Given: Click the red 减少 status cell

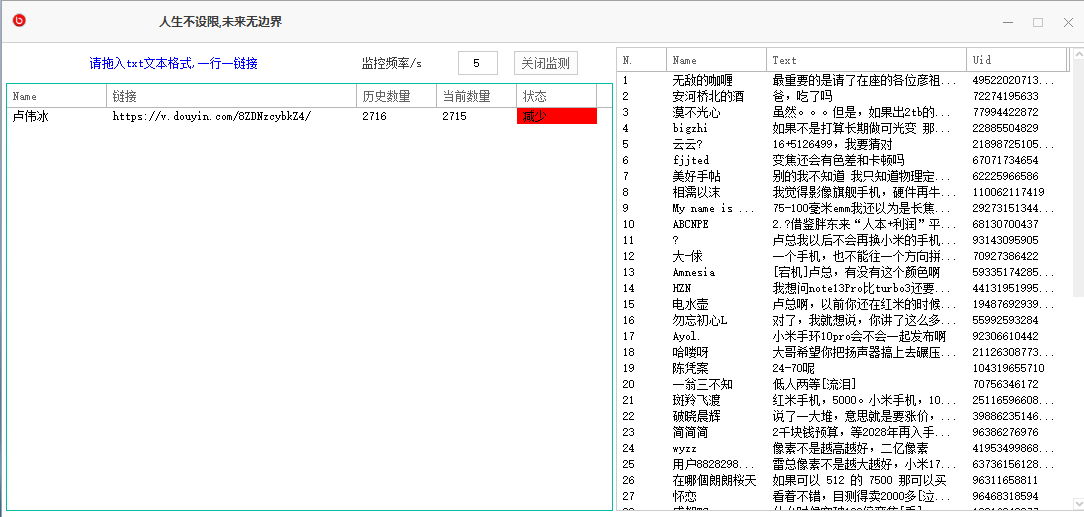Looking at the screenshot, I should [556, 116].
